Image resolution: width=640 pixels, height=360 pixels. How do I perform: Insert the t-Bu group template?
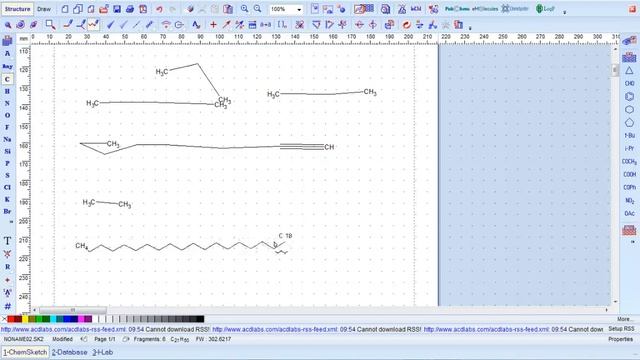pos(629,136)
